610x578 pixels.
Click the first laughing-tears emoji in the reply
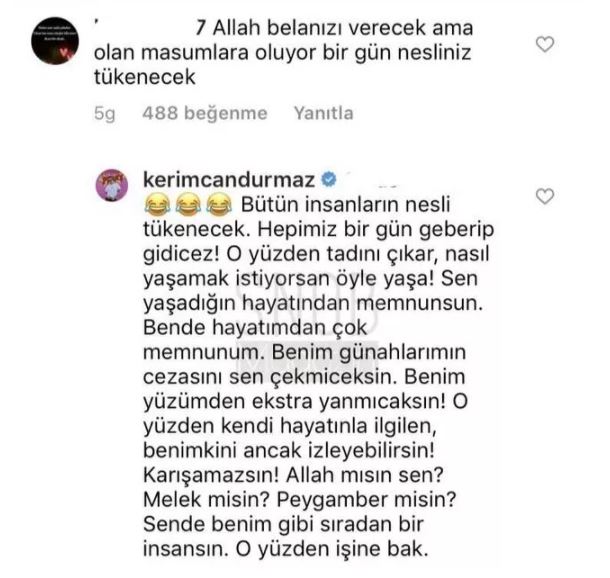(157, 205)
